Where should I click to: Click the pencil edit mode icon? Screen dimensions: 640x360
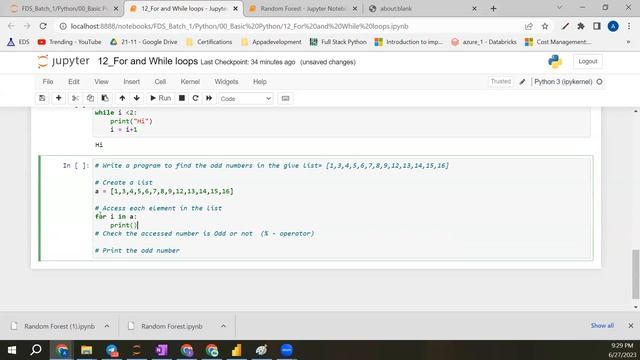point(522,82)
